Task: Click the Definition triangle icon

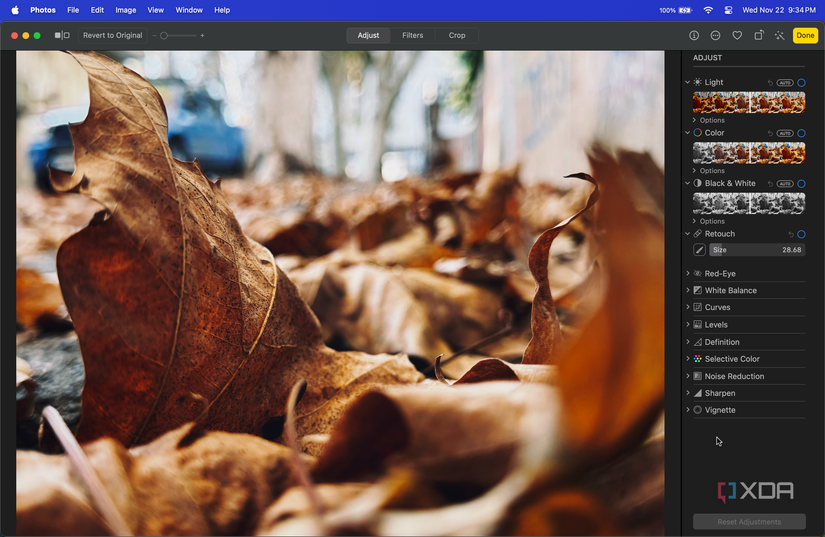Action: click(x=697, y=342)
